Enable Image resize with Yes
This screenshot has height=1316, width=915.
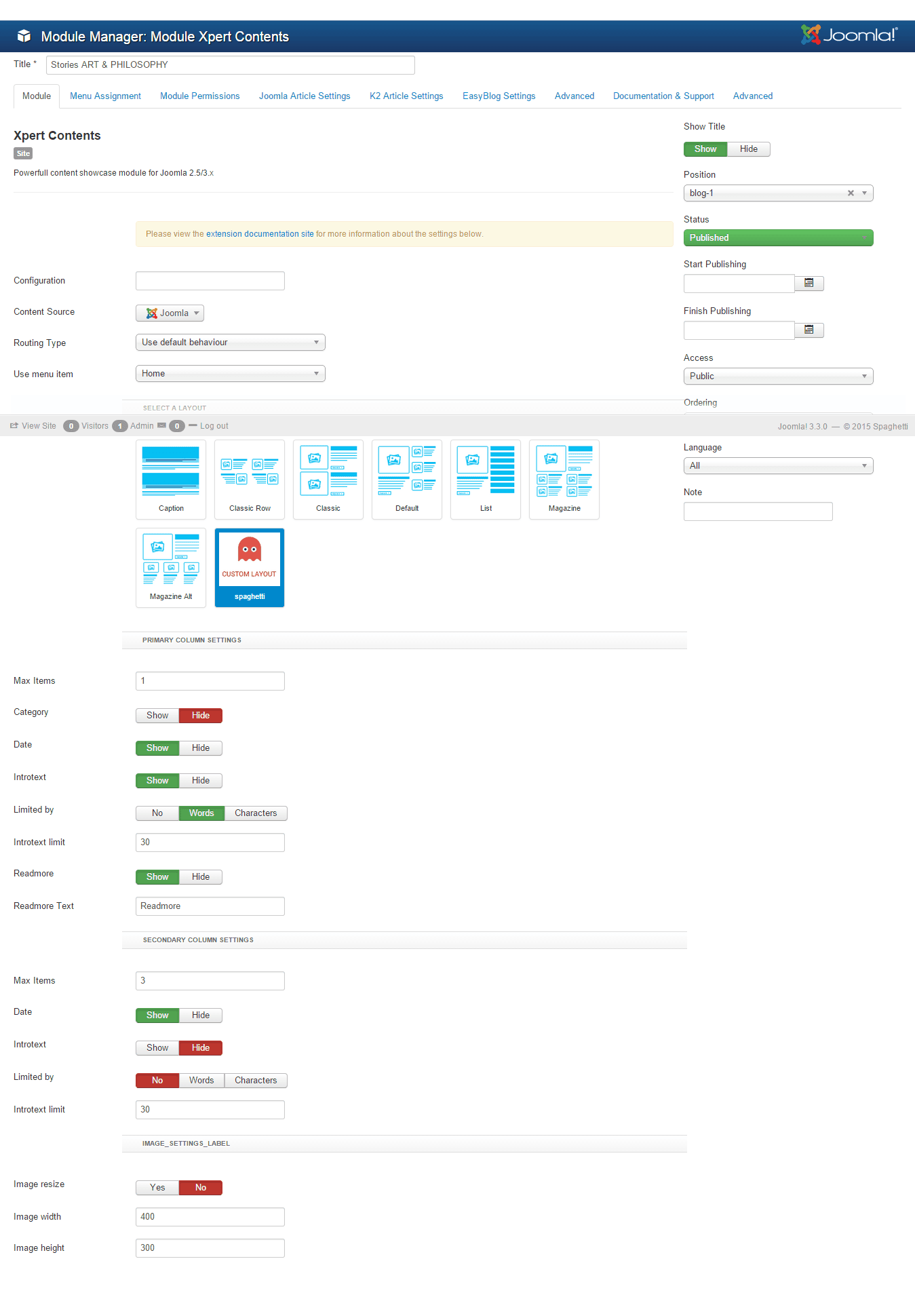pyautogui.click(x=157, y=1188)
